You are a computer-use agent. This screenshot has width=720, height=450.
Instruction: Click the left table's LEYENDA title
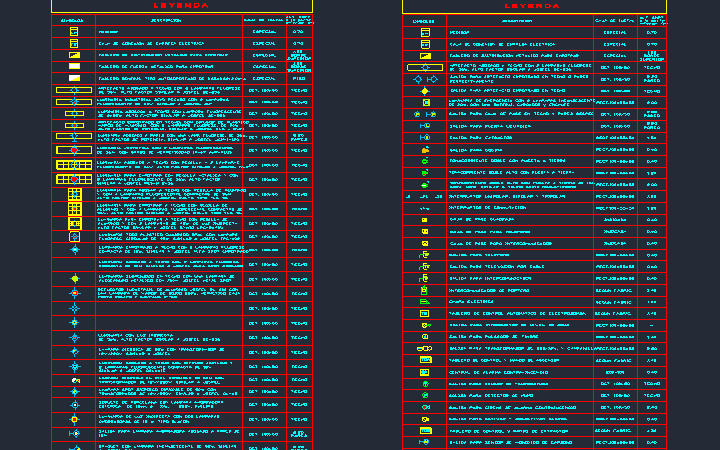pyautogui.click(x=181, y=6)
